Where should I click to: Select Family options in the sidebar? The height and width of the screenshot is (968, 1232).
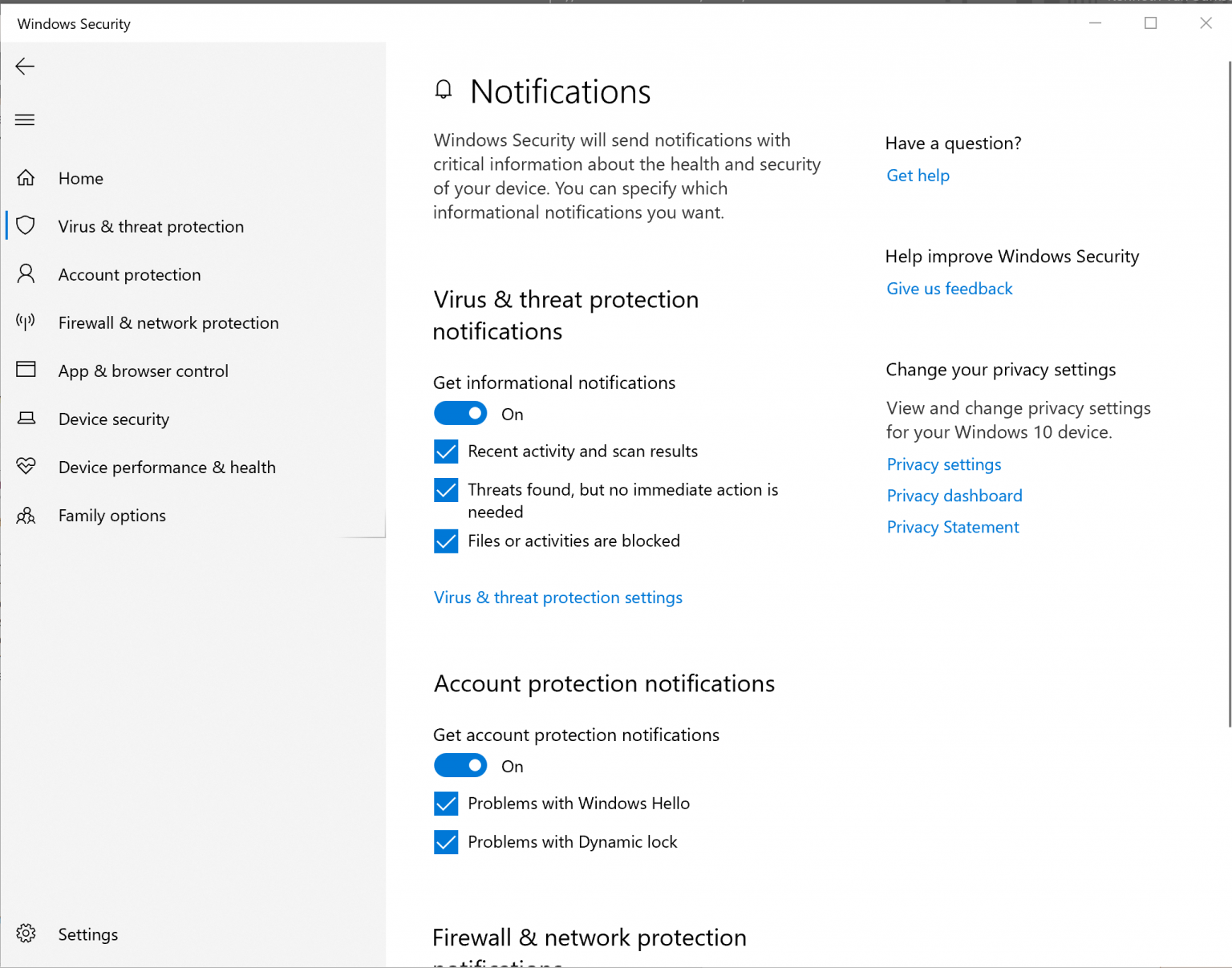pos(111,516)
